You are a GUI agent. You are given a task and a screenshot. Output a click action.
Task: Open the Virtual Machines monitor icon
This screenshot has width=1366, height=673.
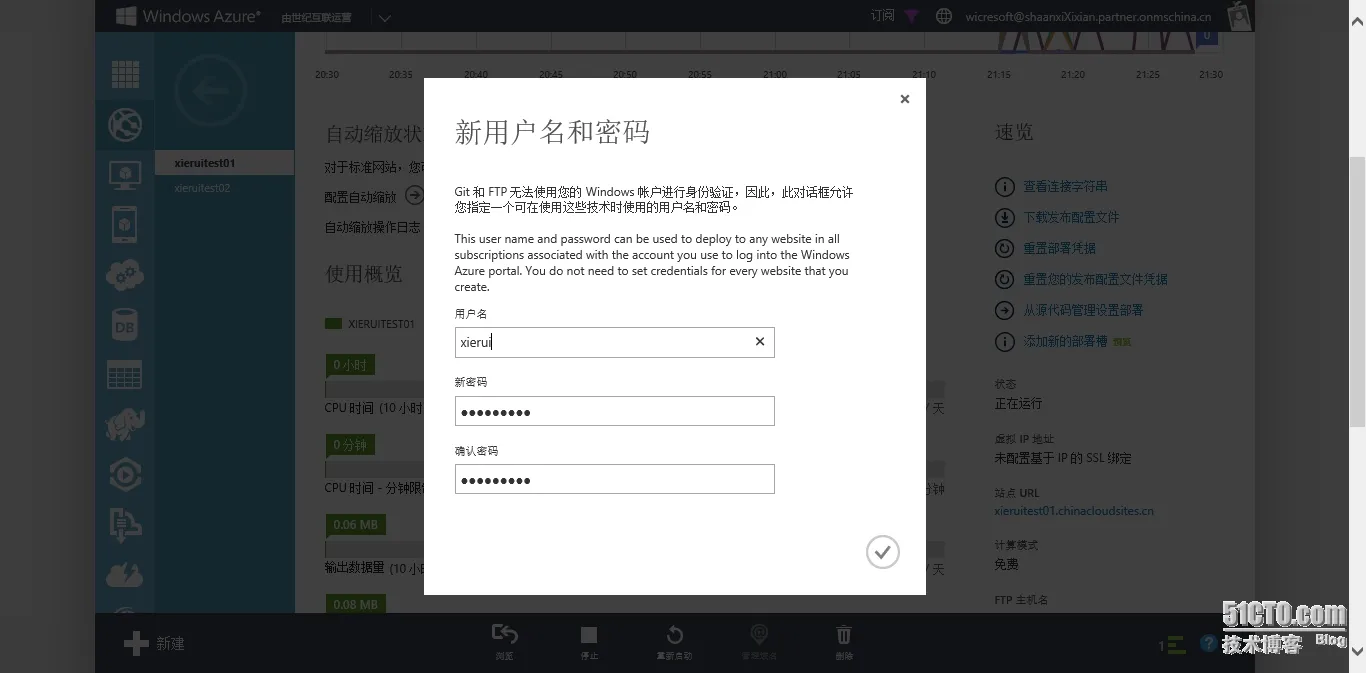point(125,175)
